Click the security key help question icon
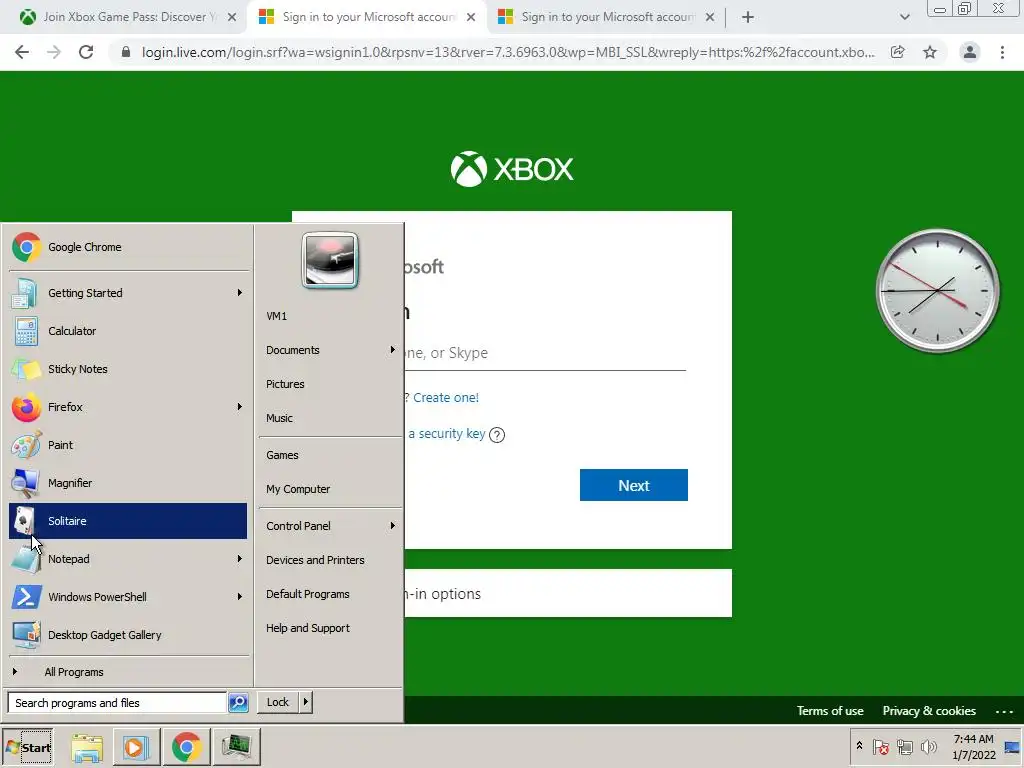Screen dimensions: 1024x768 pyautogui.click(x=497, y=435)
